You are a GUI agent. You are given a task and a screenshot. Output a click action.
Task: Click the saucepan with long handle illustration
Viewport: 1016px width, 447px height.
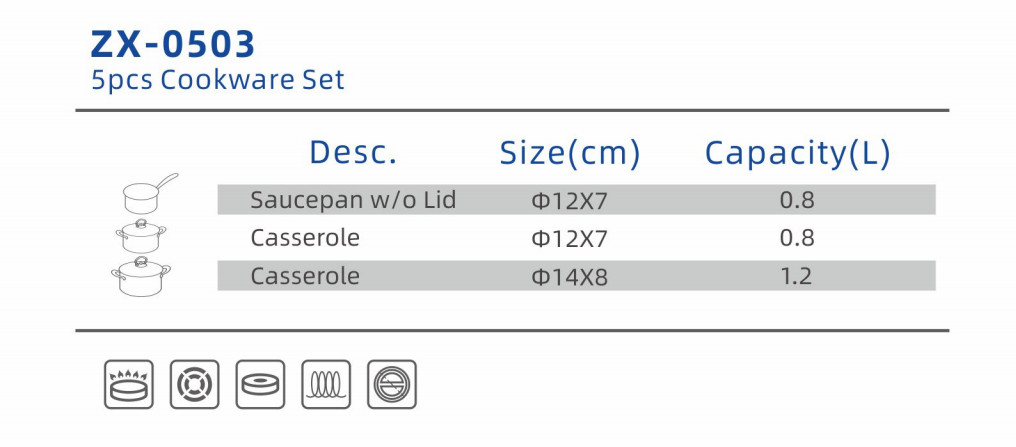point(149,192)
